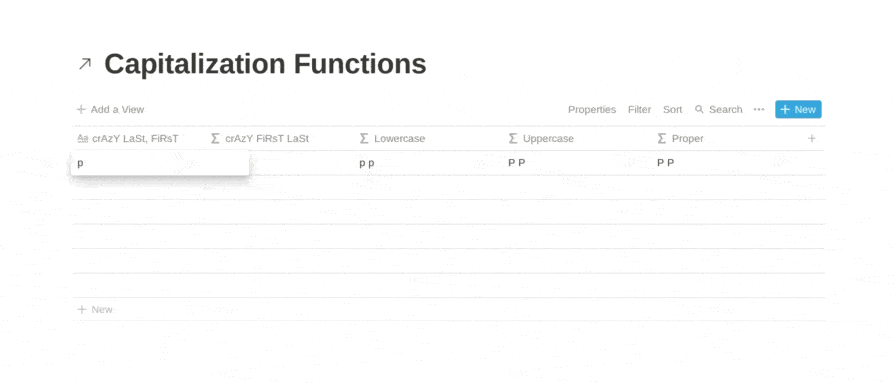Click the sigma icon of the Lowercase column
893x383 pixels.
click(364, 138)
